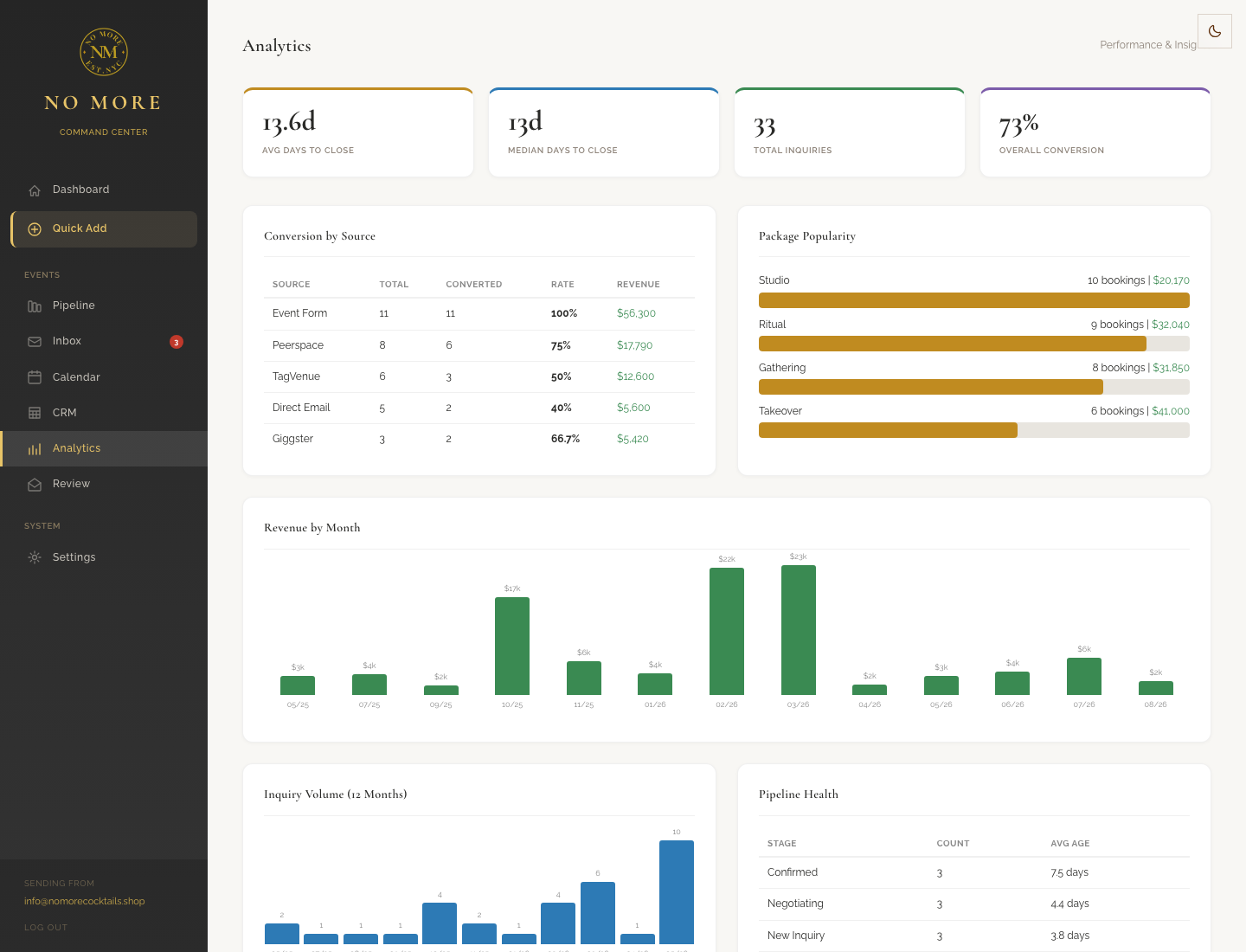
Task: Click the Takeover package popularity bar
Action: (974, 430)
